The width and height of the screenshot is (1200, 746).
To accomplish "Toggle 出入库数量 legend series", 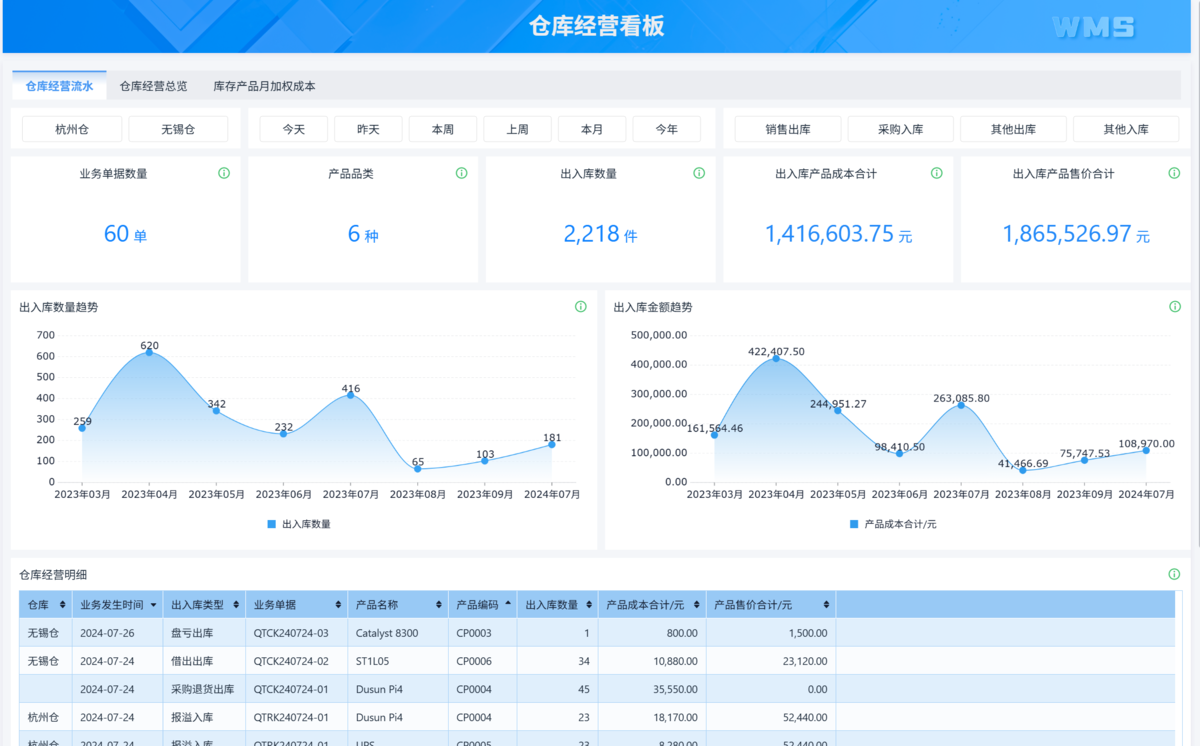I will (x=298, y=524).
